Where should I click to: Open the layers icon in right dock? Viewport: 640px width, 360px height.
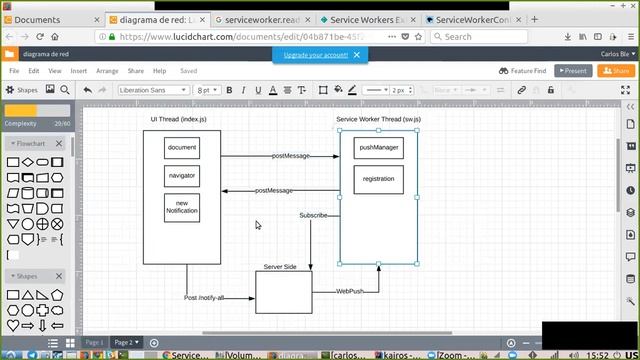tap(631, 212)
